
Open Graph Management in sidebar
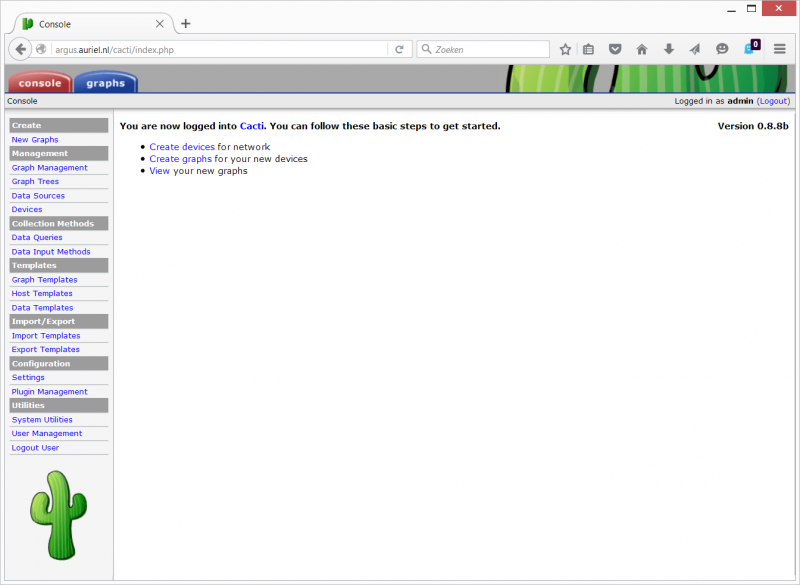point(49,168)
